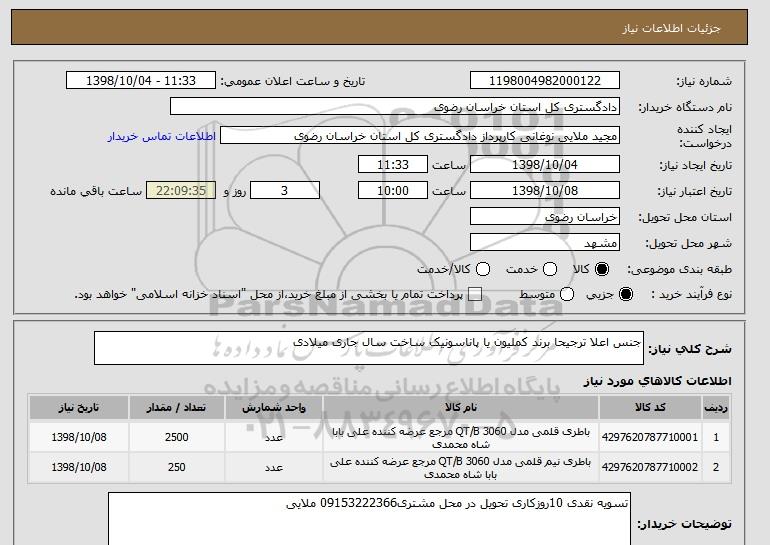This screenshot has width=770, height=545.
Task: Click the buyer organization name field
Action: click(x=395, y=107)
